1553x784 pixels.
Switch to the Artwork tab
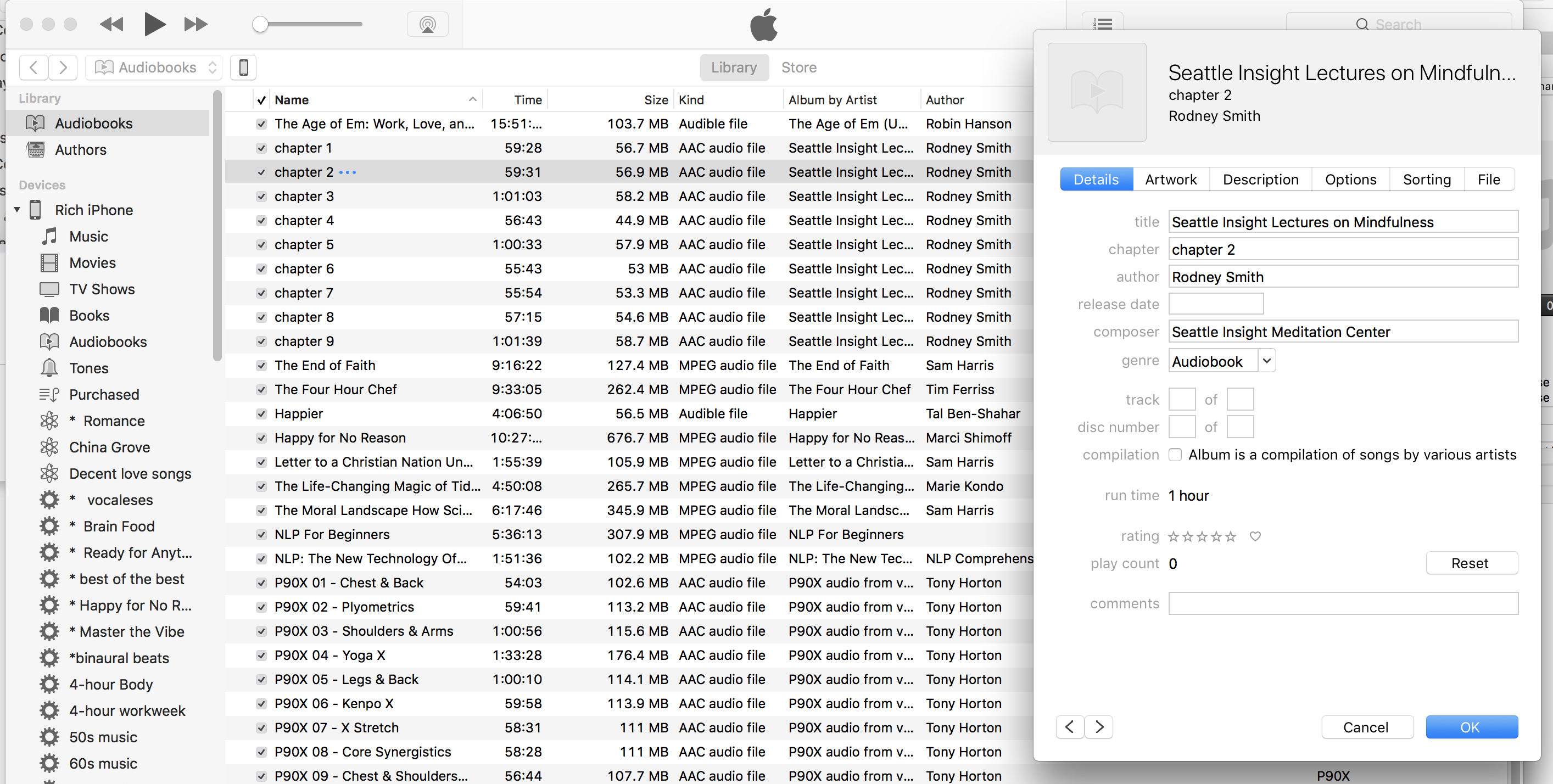point(1170,180)
